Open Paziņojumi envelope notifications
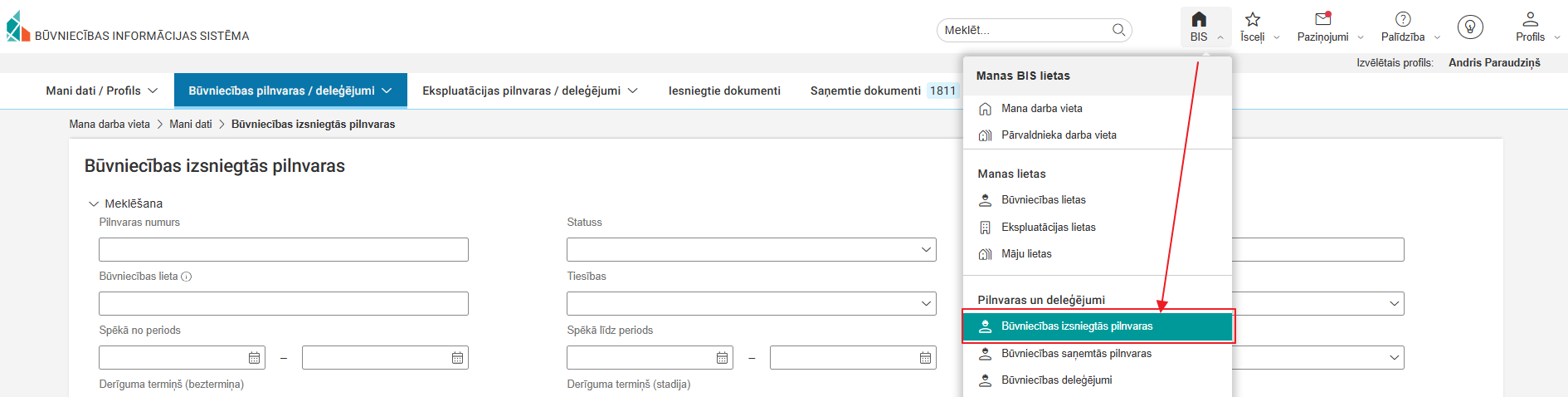This screenshot has width=1568, height=397. tap(1323, 19)
